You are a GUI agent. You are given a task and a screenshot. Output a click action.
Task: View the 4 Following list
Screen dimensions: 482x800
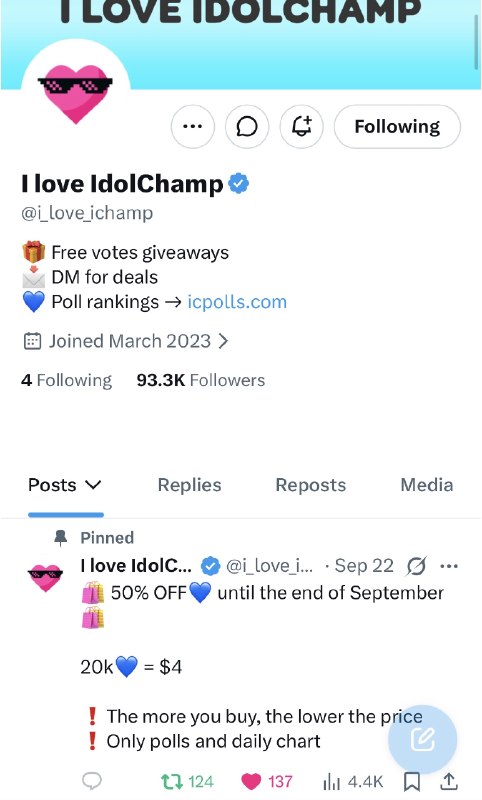66,380
